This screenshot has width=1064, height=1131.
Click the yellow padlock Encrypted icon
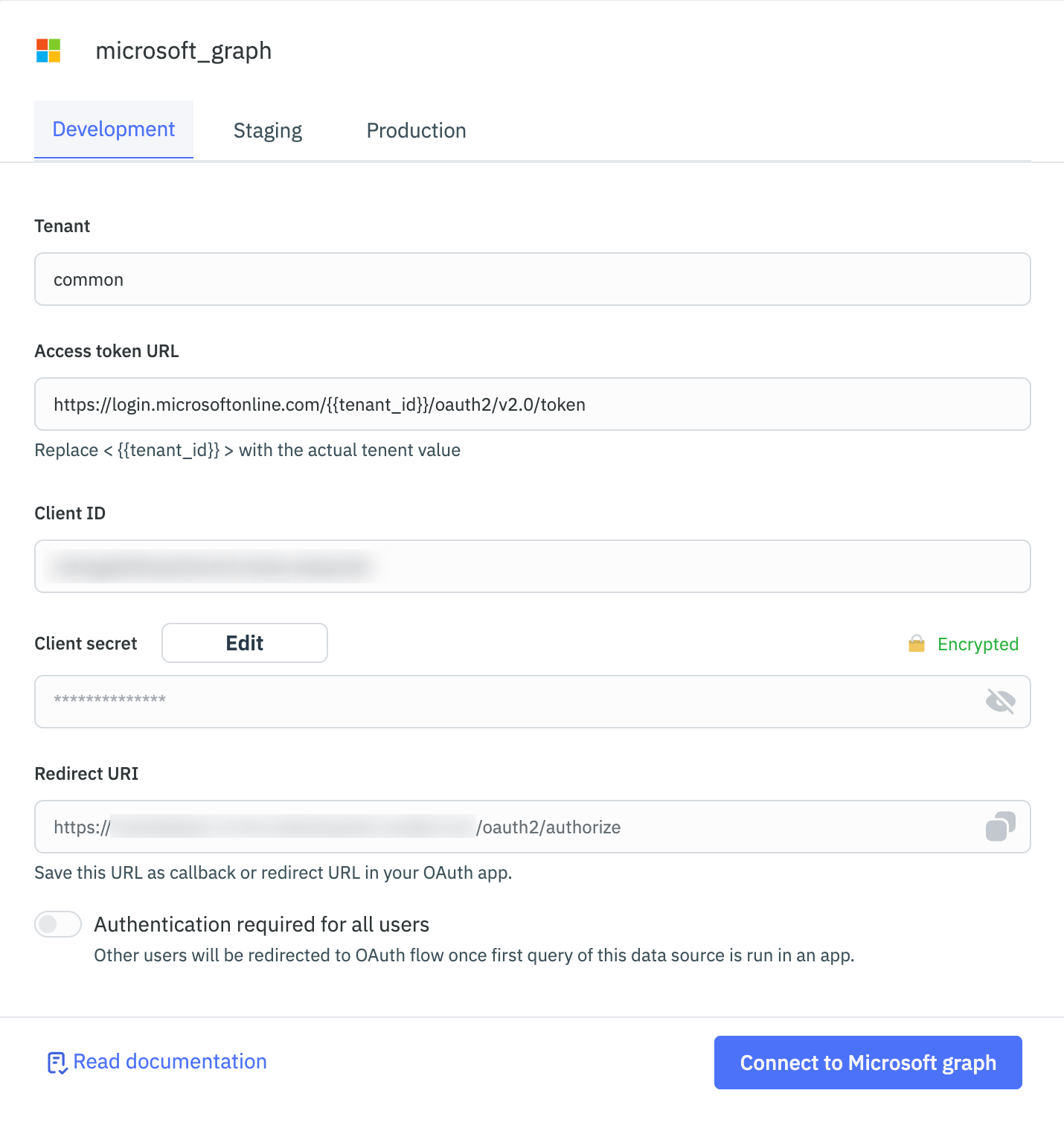click(x=917, y=643)
